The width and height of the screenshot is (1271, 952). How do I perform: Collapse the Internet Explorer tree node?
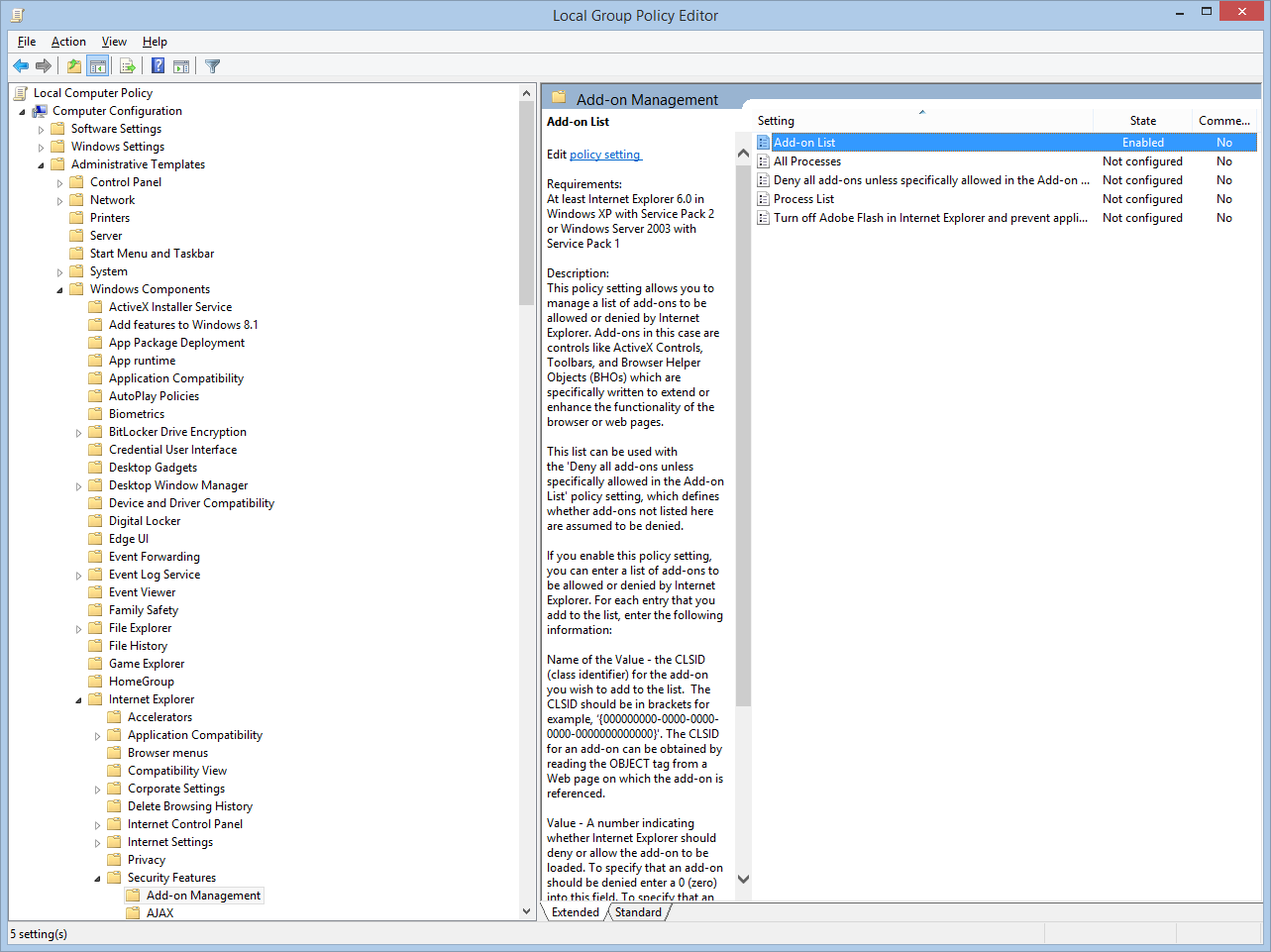point(79,700)
